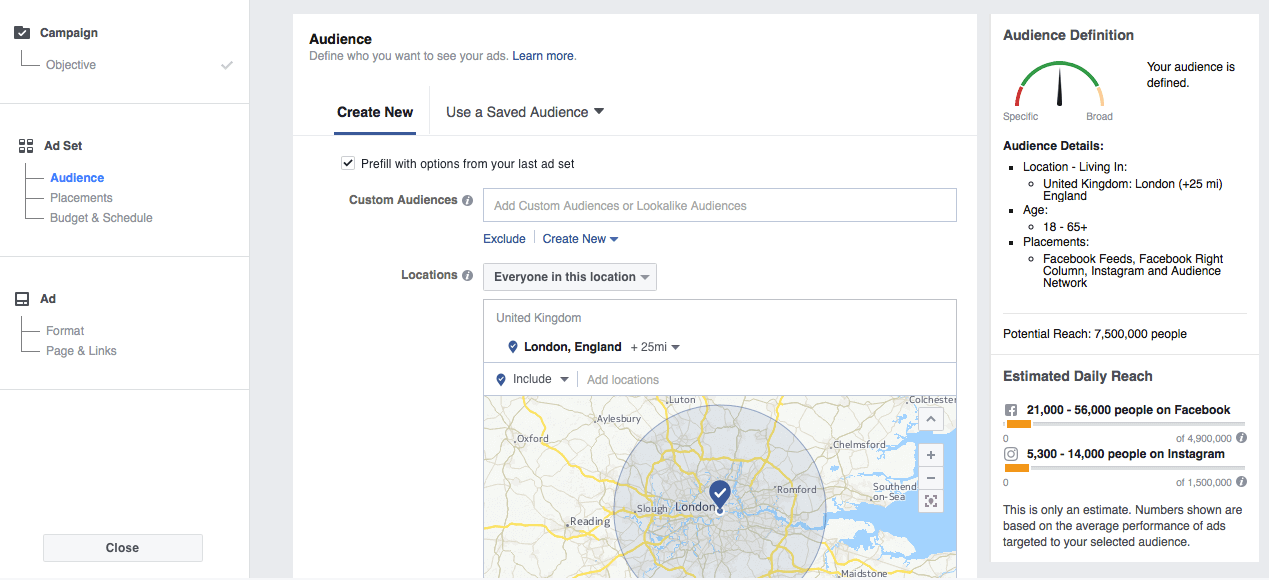Select Audience in the Ad Set section

pyautogui.click(x=77, y=178)
